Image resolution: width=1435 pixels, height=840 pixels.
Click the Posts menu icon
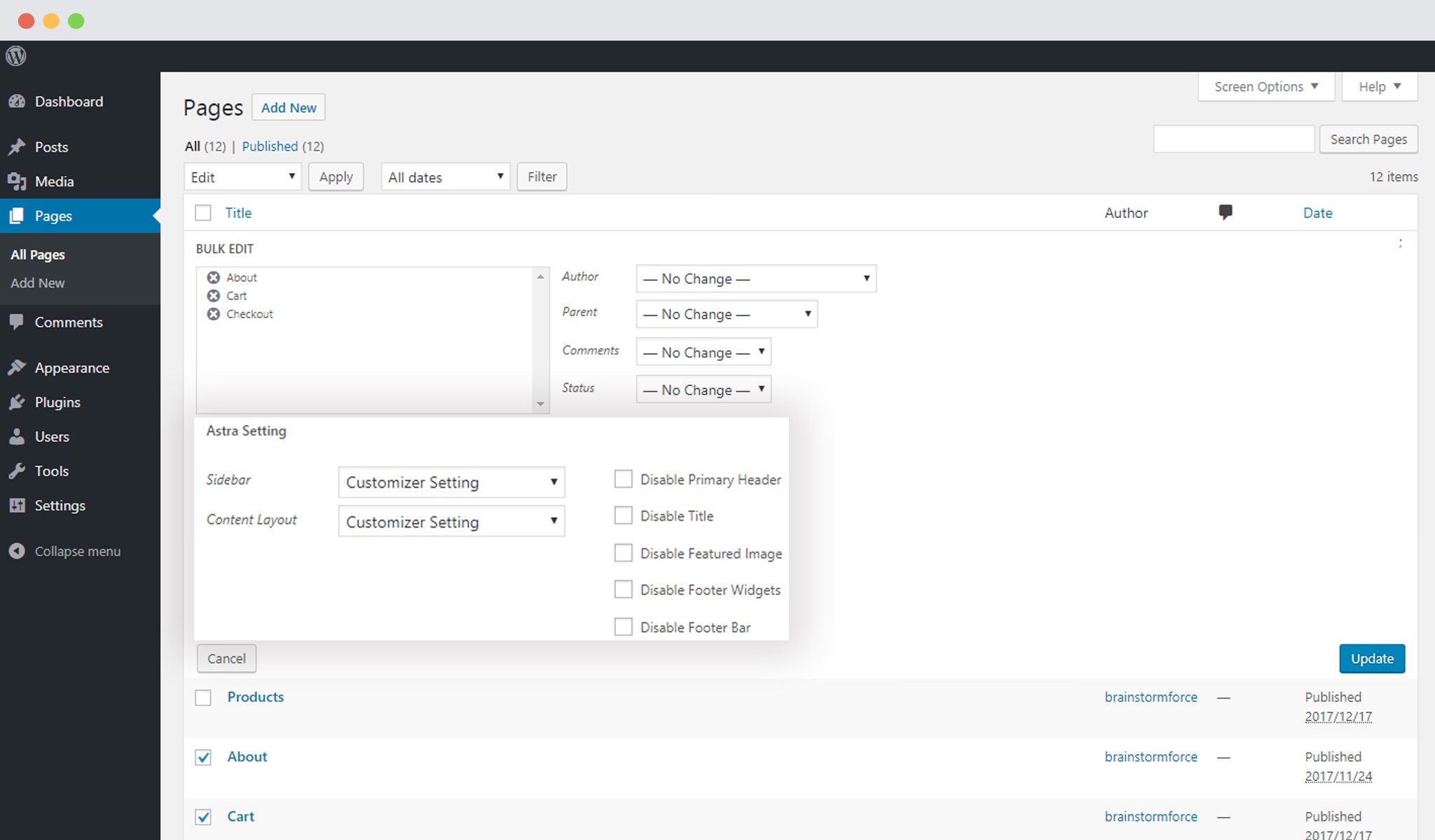(x=18, y=146)
